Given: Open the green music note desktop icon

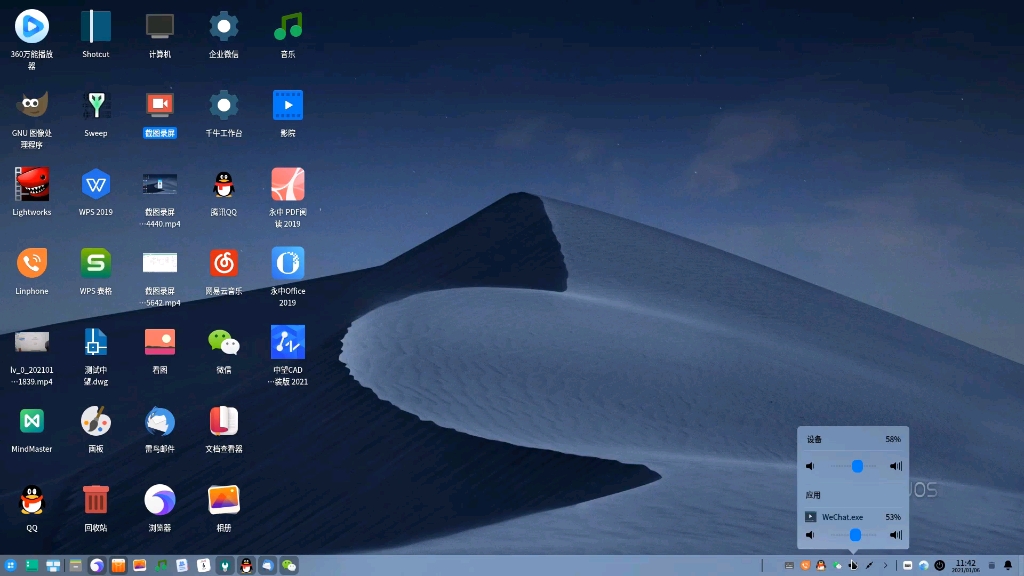Looking at the screenshot, I should coord(288,27).
